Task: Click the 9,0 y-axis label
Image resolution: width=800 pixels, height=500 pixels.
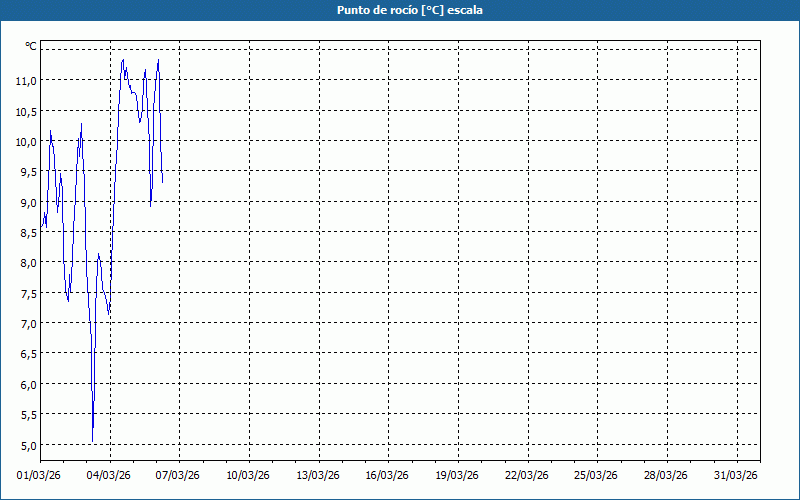Action: point(29,203)
